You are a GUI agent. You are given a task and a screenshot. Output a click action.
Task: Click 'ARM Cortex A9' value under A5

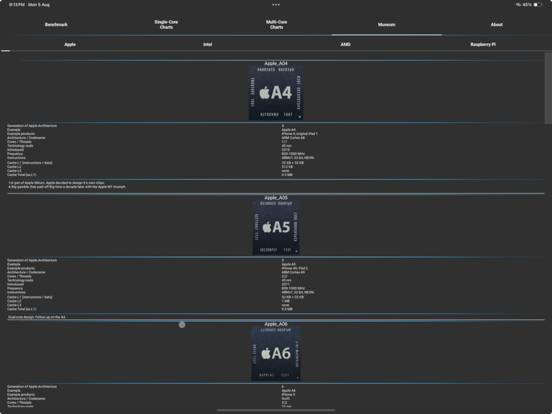293,272
